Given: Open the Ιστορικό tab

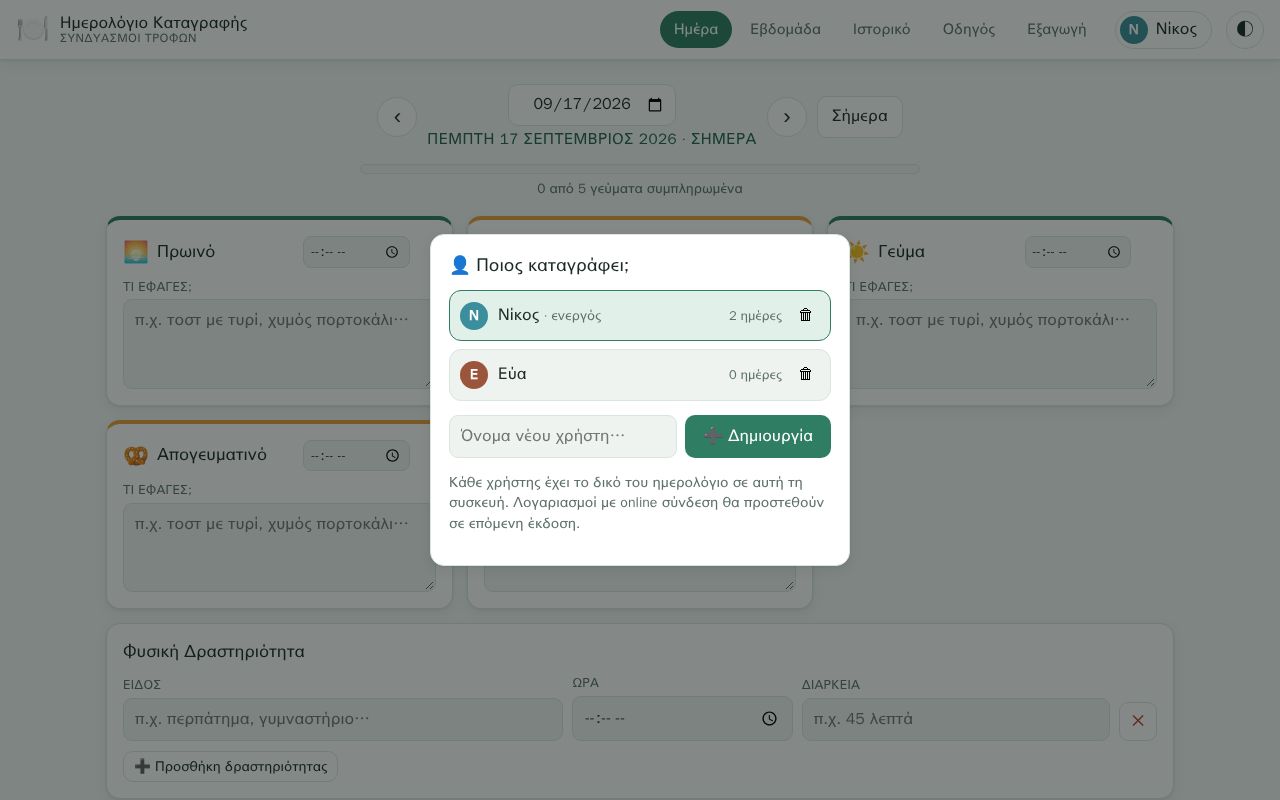Looking at the screenshot, I should [881, 29].
